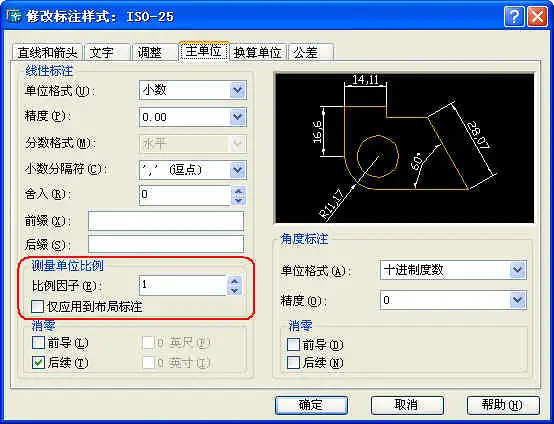
Task: Increase the 比例因子 value with the up arrow
Action: click(235, 281)
